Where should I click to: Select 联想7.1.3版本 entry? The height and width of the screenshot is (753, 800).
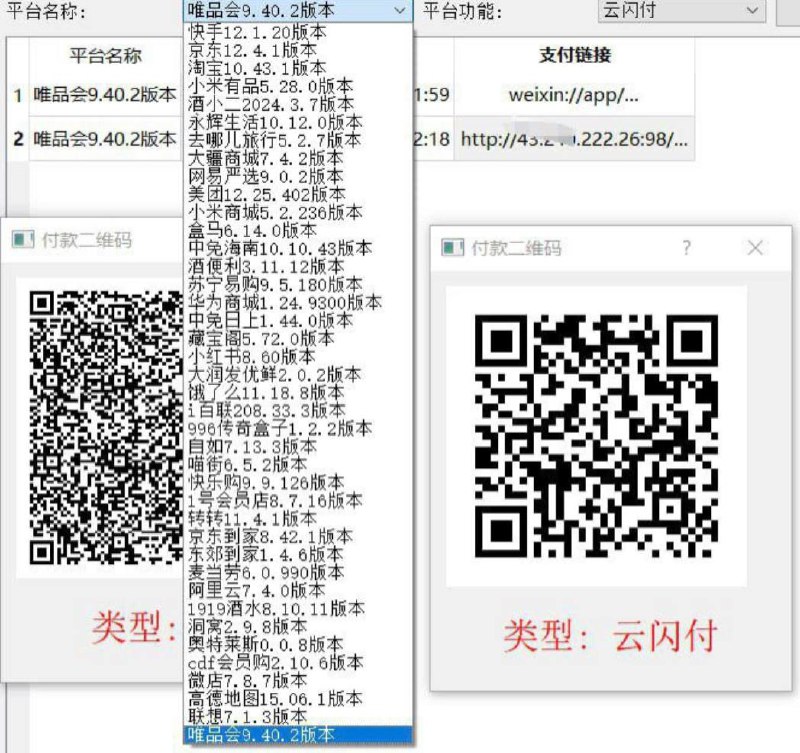coord(297,716)
